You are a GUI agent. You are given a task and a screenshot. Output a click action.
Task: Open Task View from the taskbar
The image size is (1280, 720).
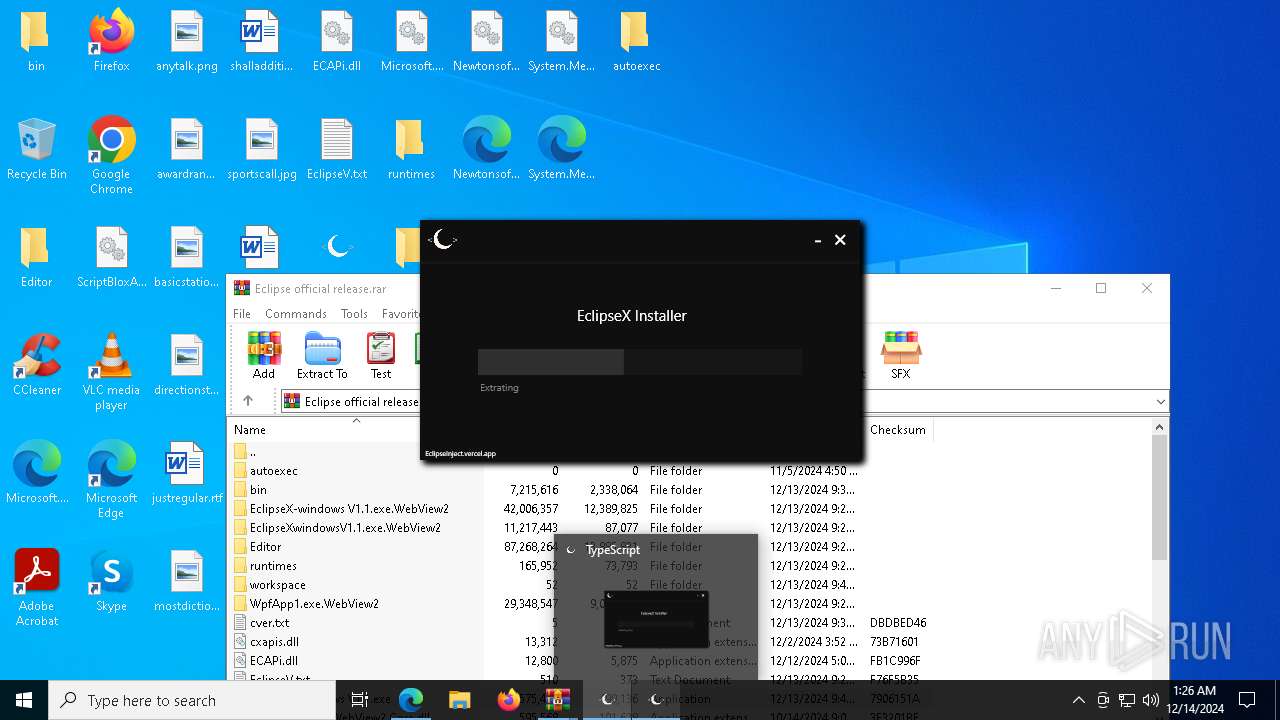coord(360,700)
